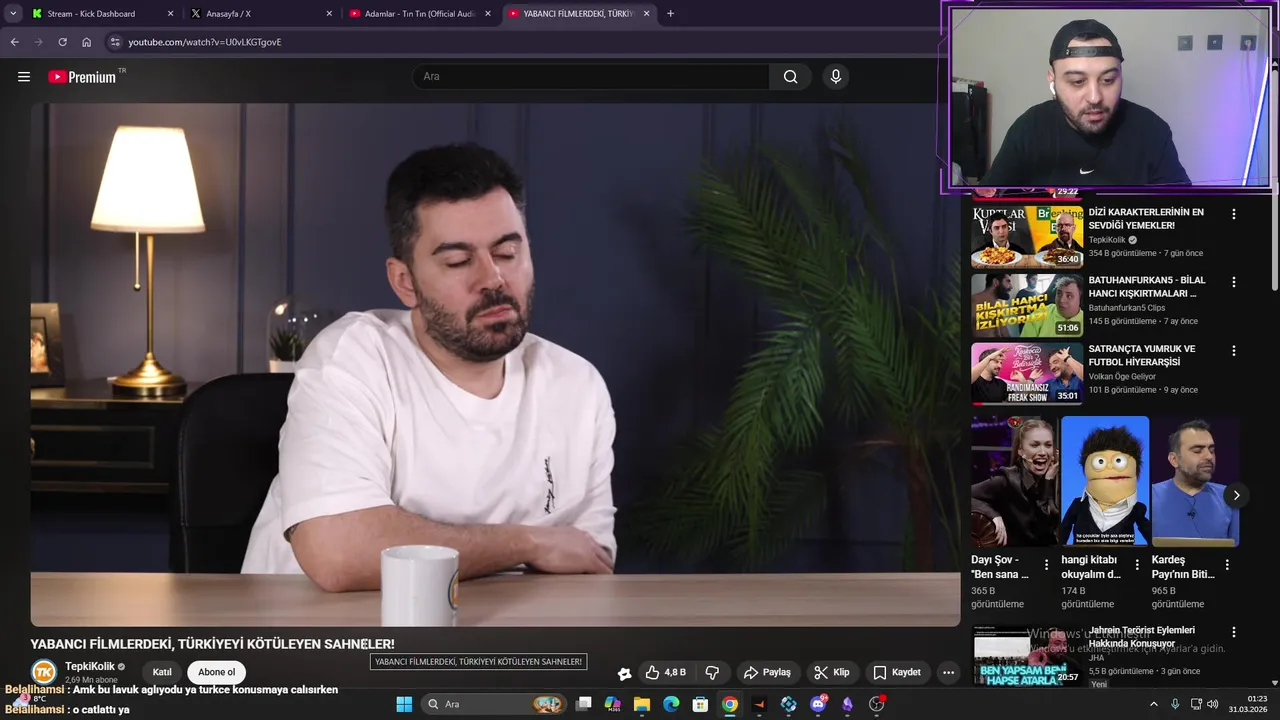Close the Kick Dashboard tab
Screen dimensions: 1280x720
[x=170, y=14]
